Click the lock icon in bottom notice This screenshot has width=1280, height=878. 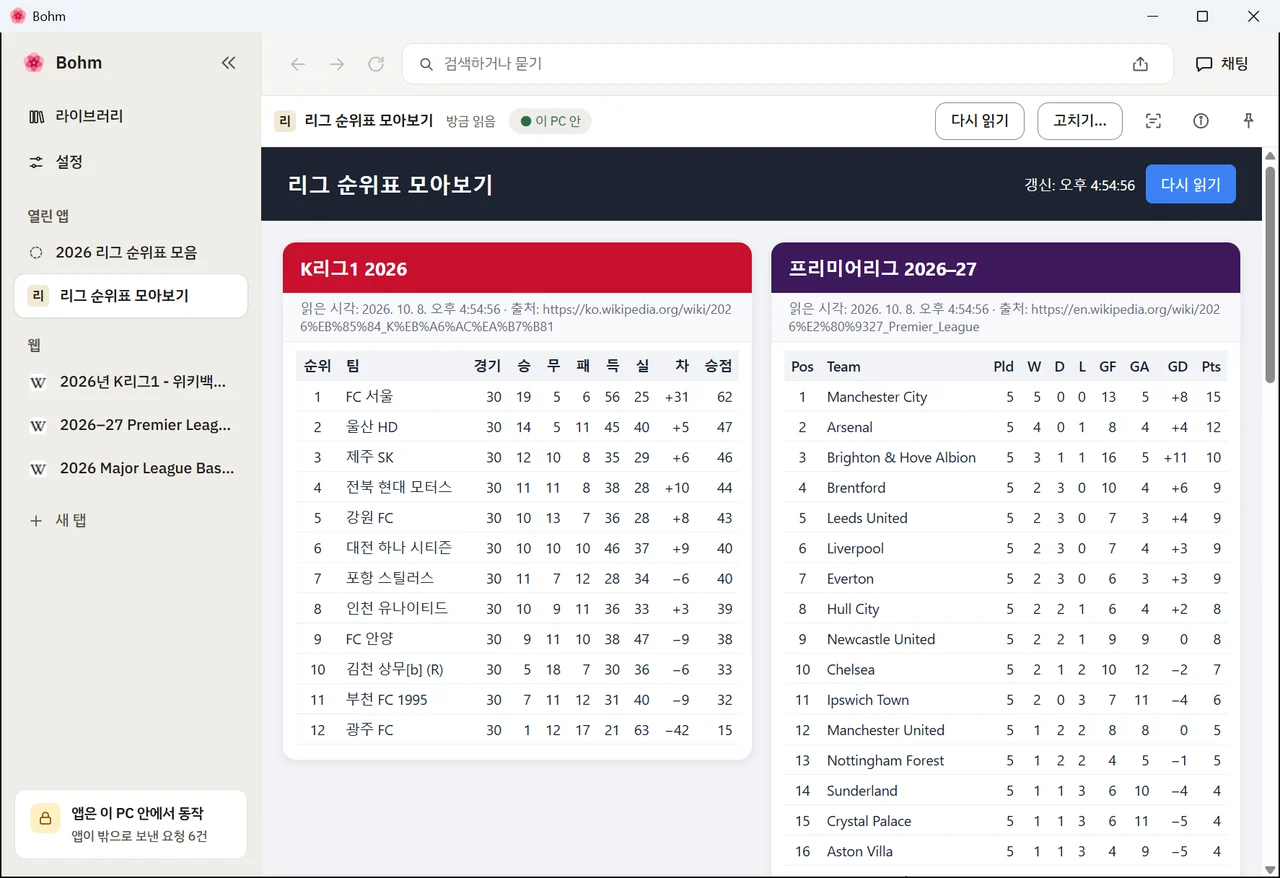coord(45,818)
